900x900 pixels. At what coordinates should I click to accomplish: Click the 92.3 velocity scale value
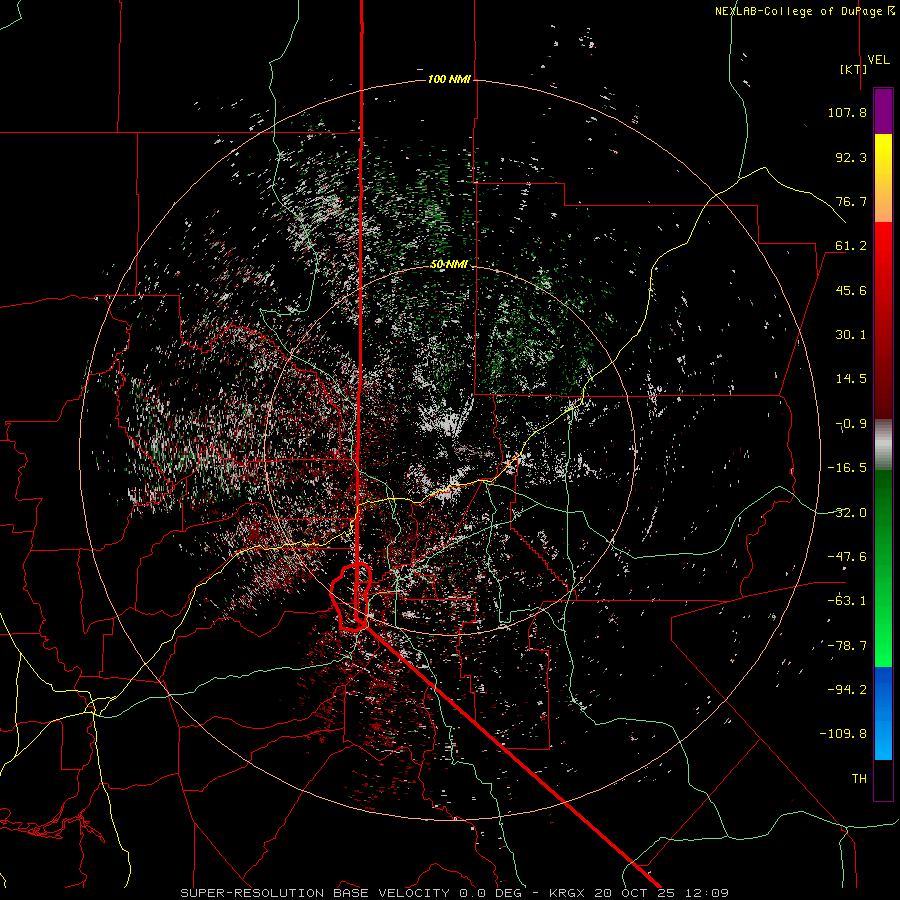click(851, 157)
